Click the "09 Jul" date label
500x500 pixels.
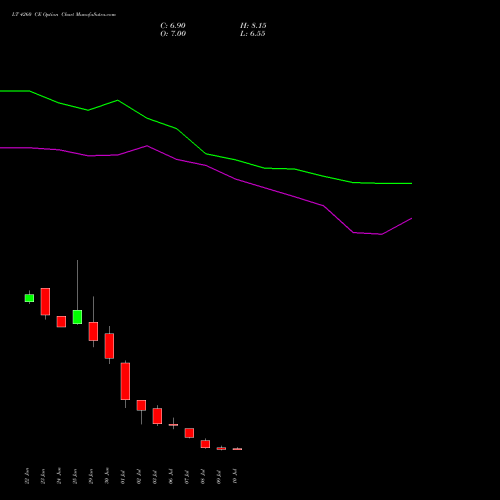point(219,477)
